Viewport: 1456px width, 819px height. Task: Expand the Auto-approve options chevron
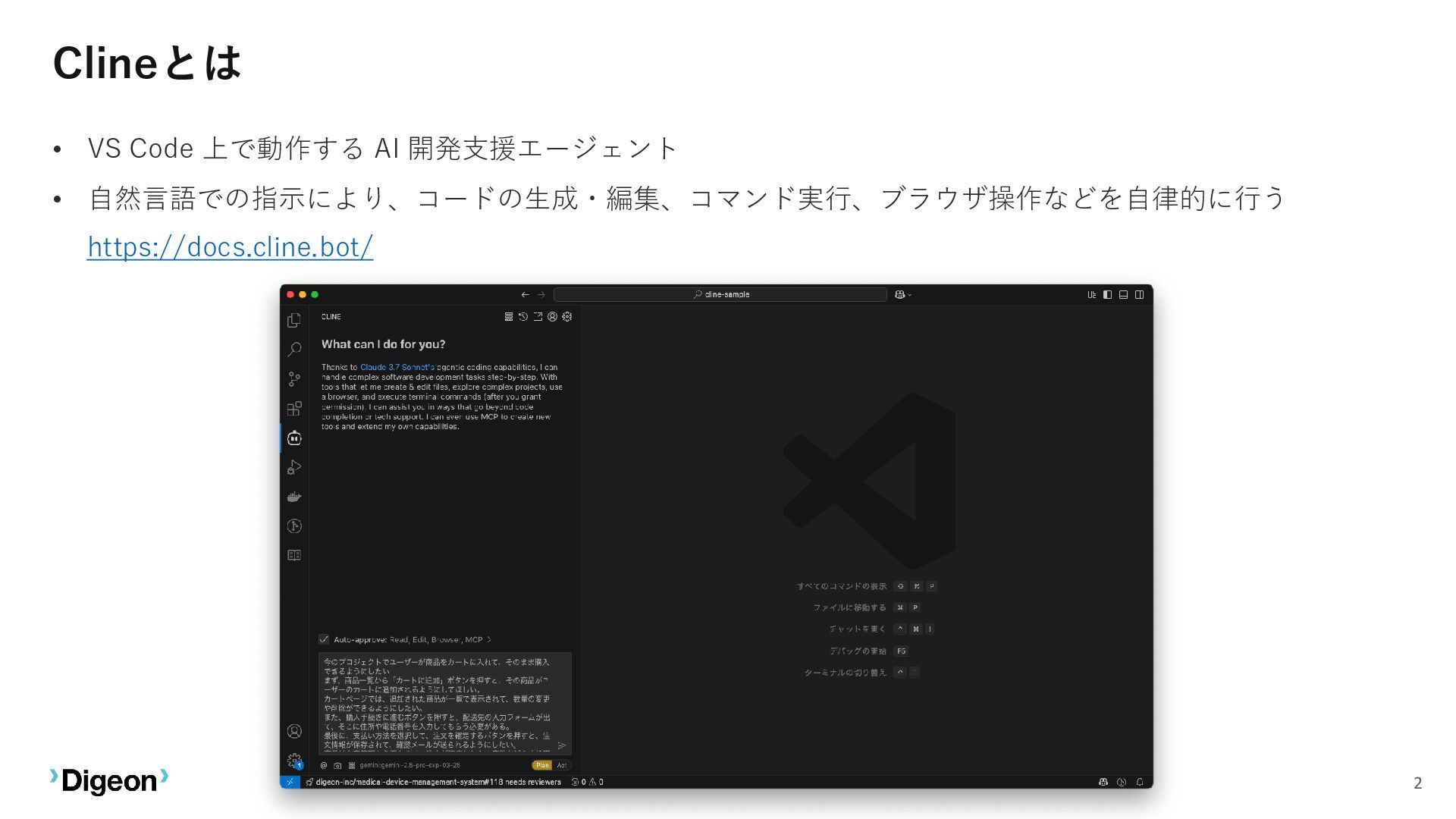pos(489,639)
